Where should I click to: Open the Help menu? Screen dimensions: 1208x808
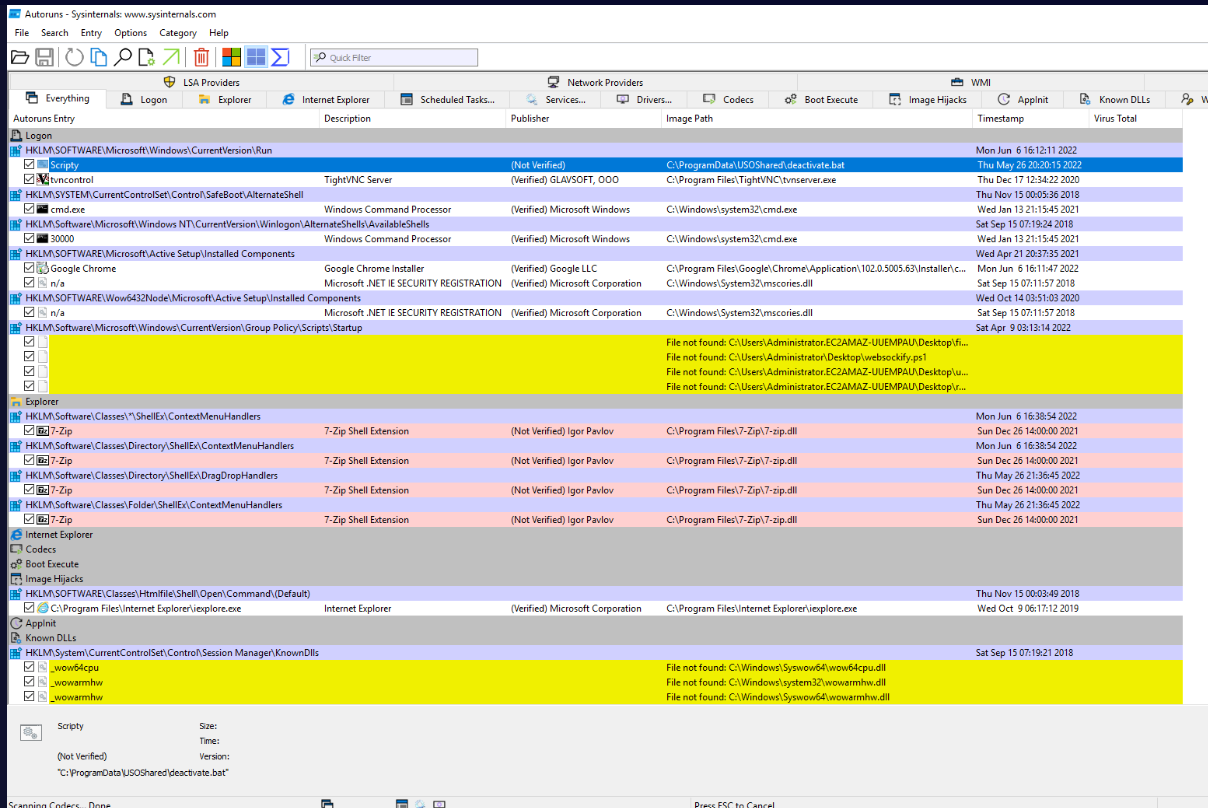point(219,33)
